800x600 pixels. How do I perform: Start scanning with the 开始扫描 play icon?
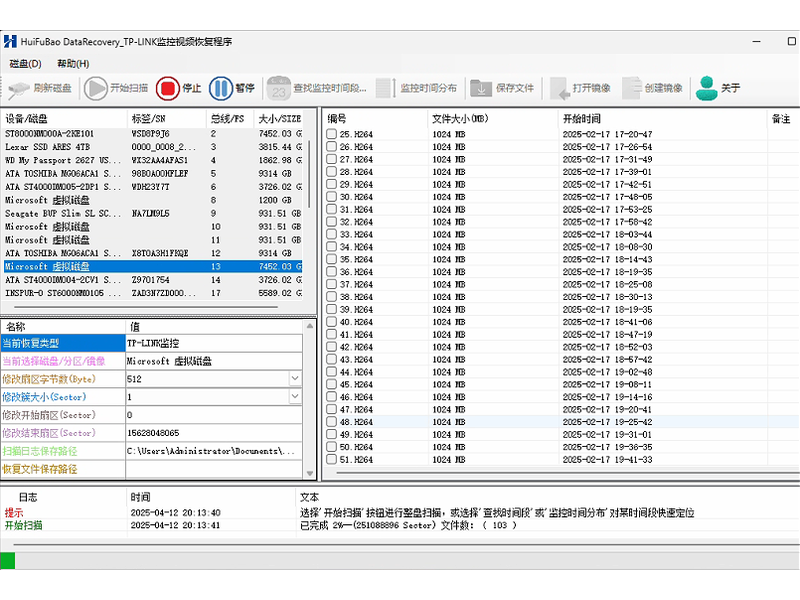(x=95, y=88)
